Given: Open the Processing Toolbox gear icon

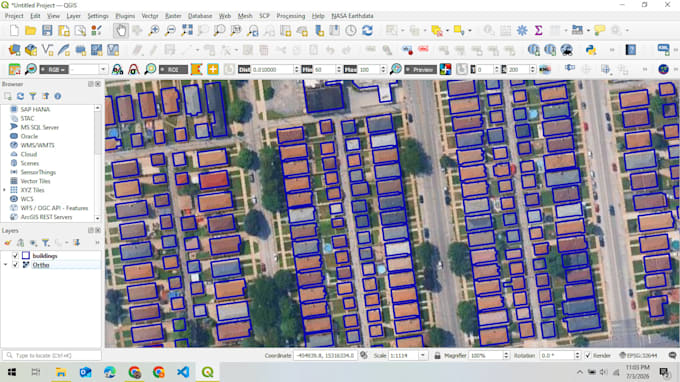Looking at the screenshot, I should point(522,30).
